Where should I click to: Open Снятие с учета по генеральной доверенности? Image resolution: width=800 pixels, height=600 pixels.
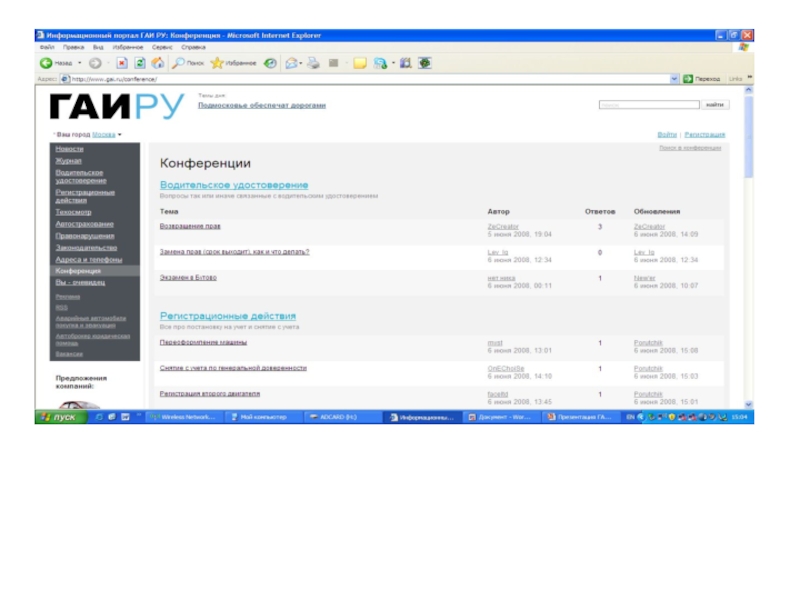coord(233,368)
